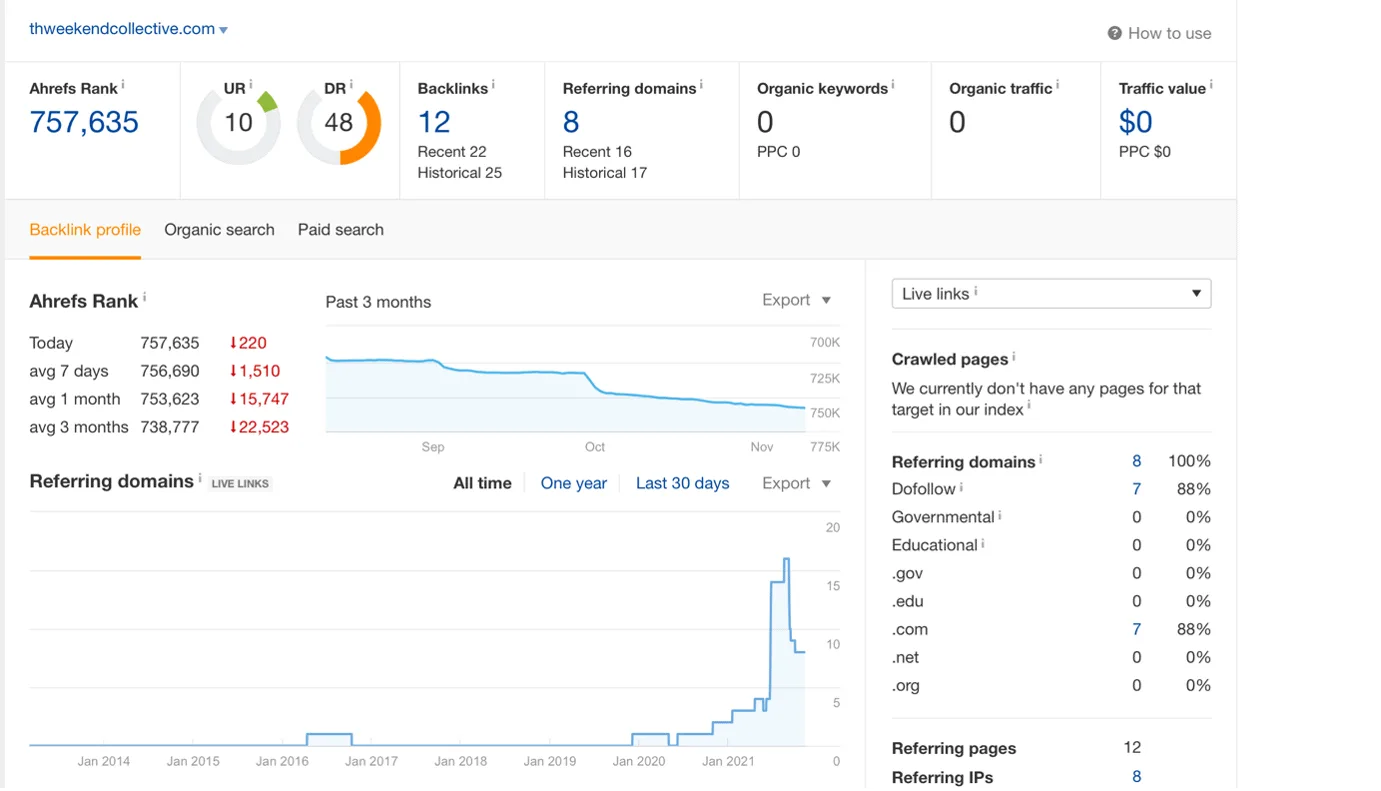Click the info icon next to Dofollow

pyautogui.click(x=962, y=486)
